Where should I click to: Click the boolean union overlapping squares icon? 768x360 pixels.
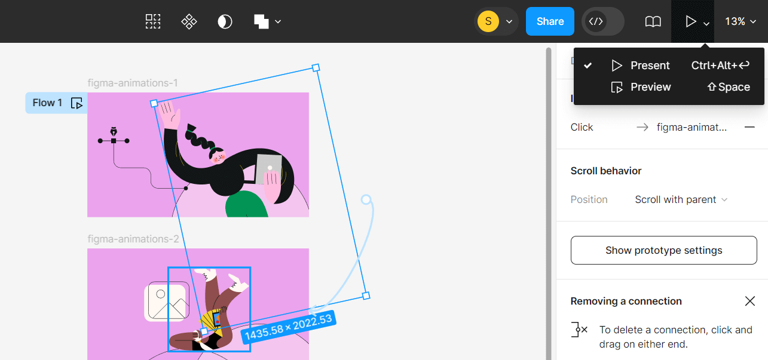pyautogui.click(x=261, y=21)
